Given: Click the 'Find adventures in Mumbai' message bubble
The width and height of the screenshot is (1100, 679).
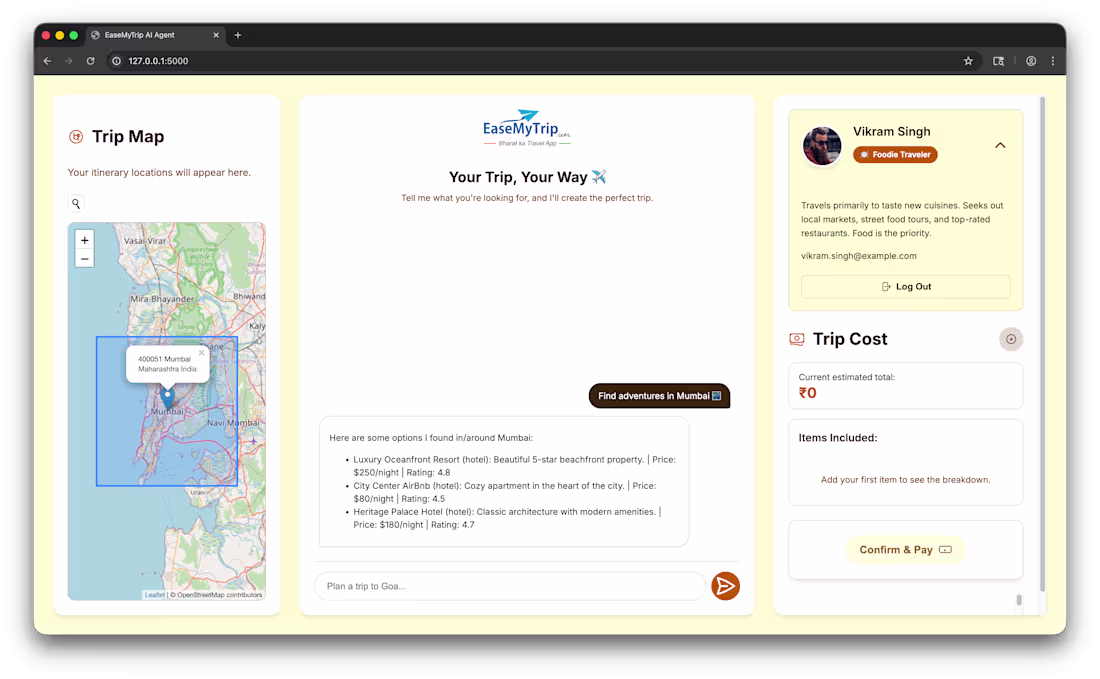Looking at the screenshot, I should click(x=659, y=396).
